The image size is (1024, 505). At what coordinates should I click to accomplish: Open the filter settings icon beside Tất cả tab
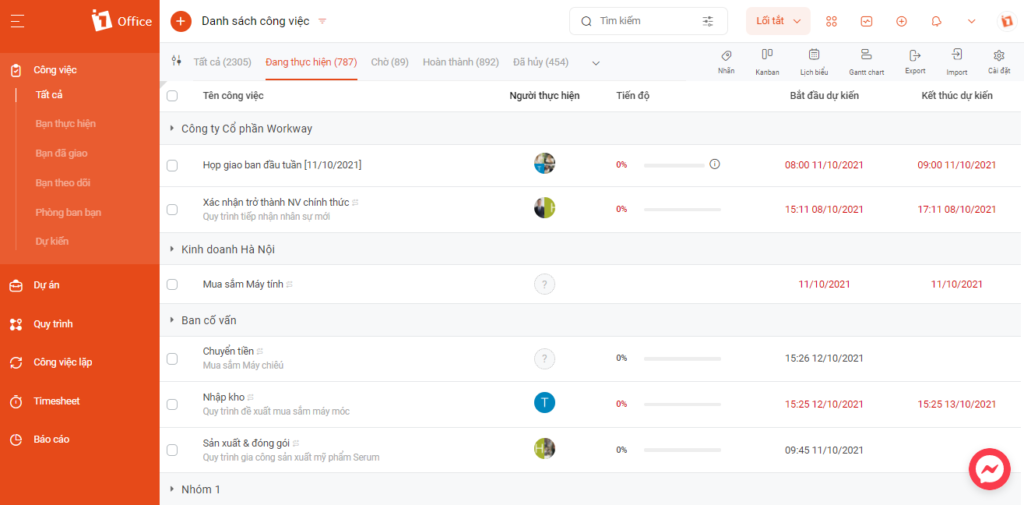[x=176, y=61]
